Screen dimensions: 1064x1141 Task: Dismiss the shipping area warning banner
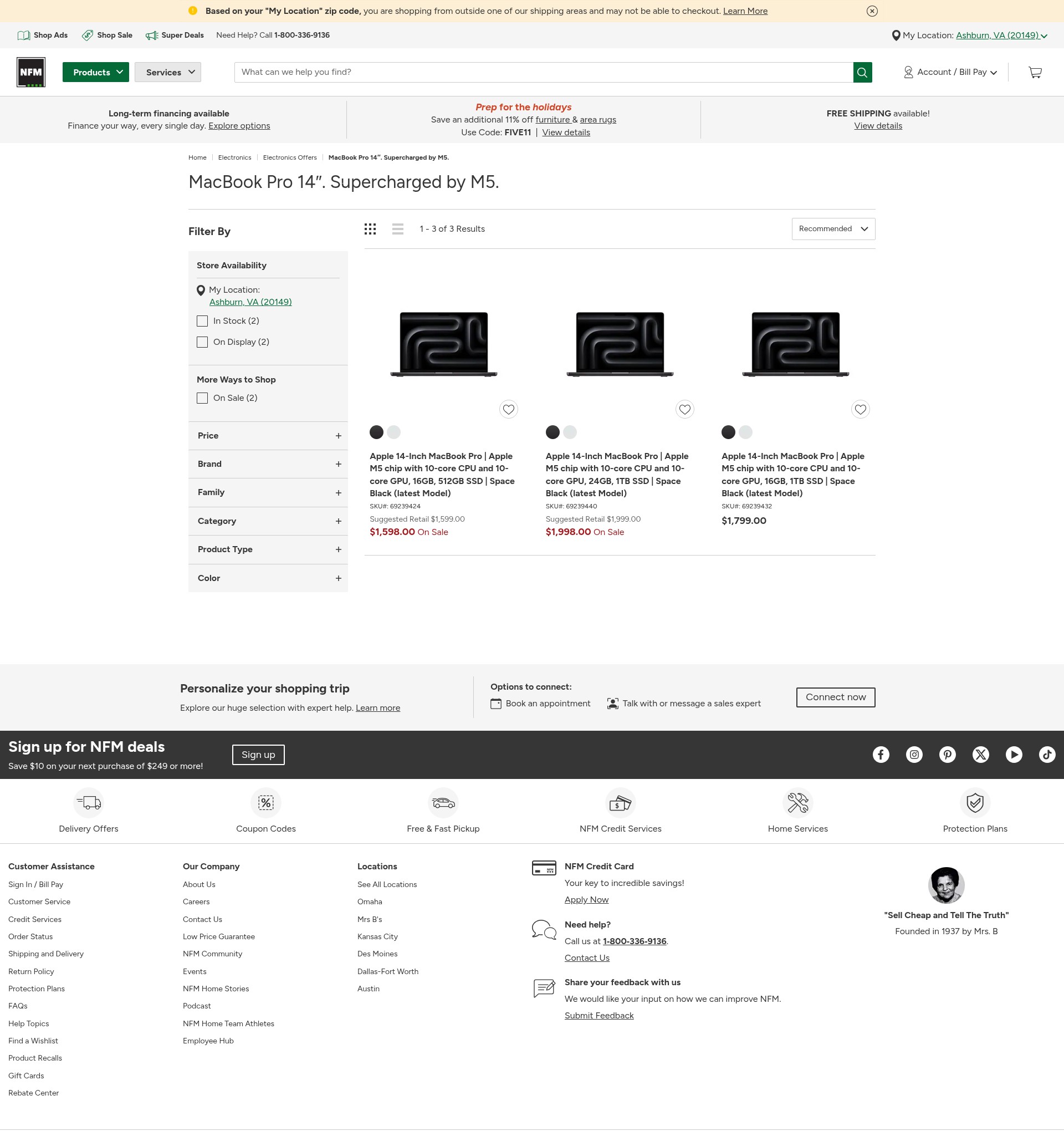click(871, 11)
